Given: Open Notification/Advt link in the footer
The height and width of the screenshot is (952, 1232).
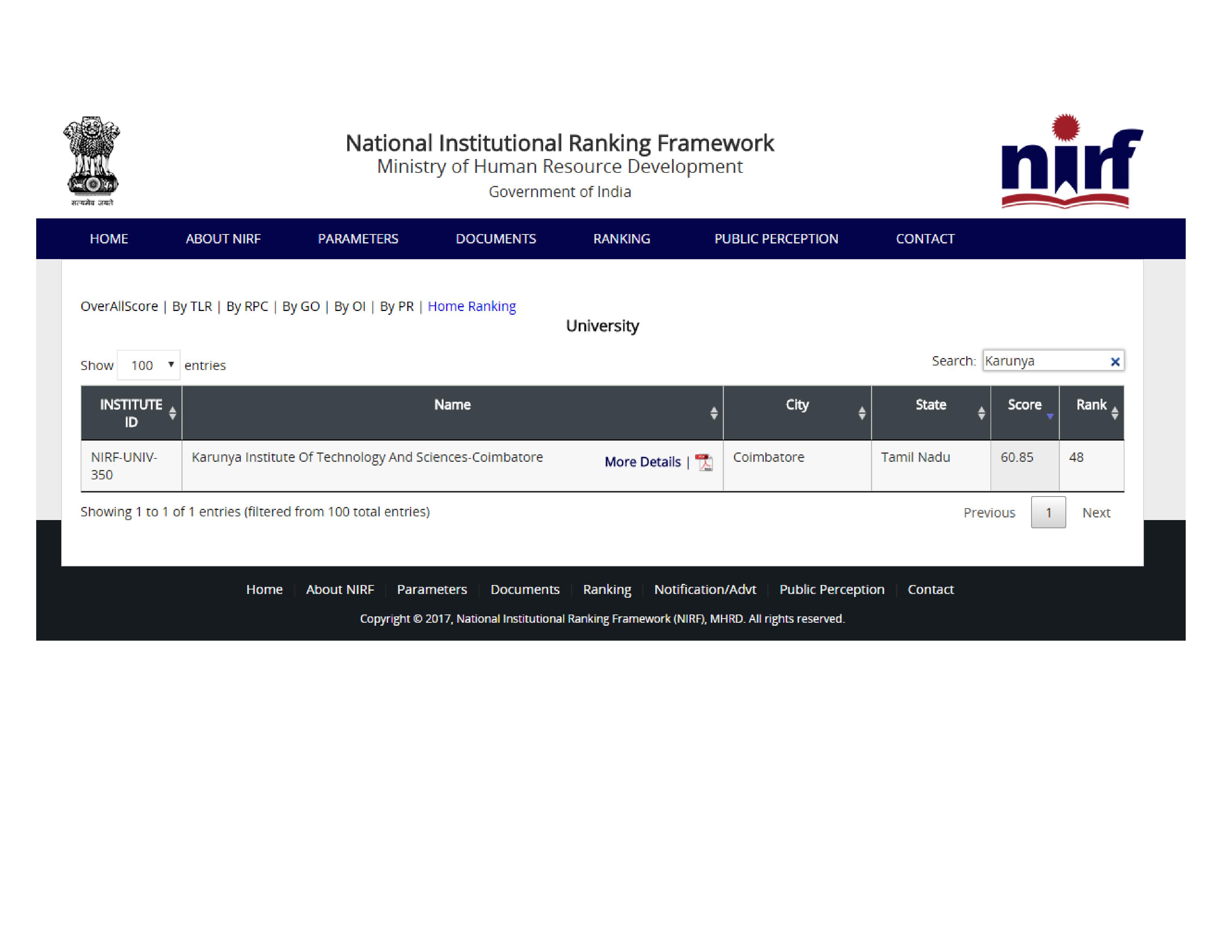Looking at the screenshot, I should click(x=705, y=590).
